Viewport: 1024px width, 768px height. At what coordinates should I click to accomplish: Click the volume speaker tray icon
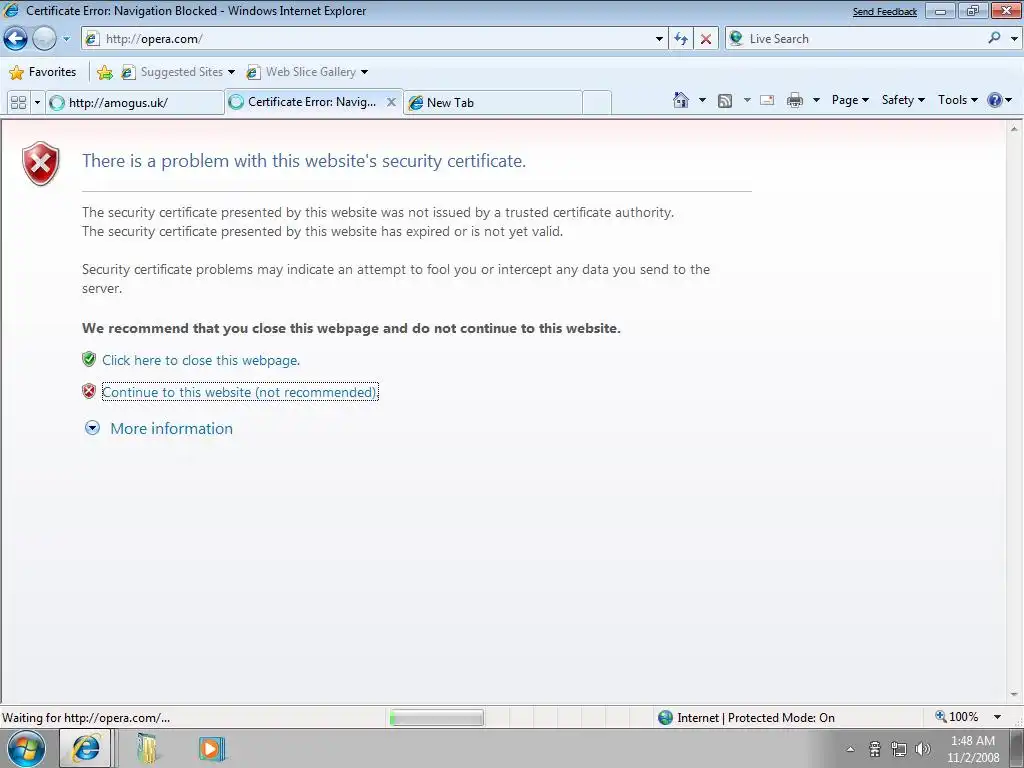coord(923,749)
